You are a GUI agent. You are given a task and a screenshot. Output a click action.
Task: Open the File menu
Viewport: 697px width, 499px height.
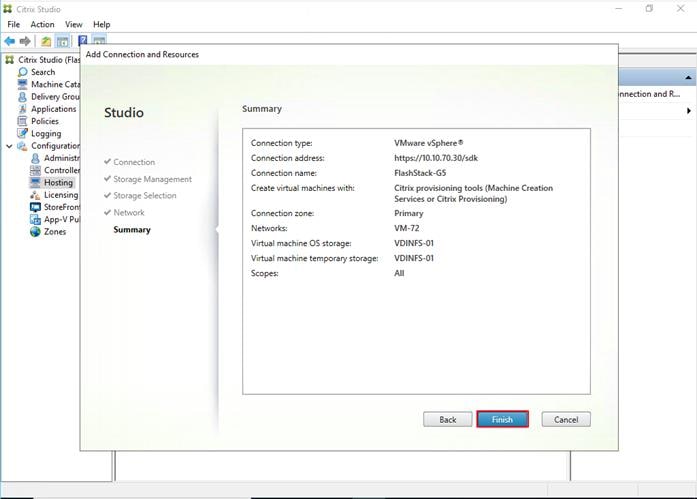point(13,24)
